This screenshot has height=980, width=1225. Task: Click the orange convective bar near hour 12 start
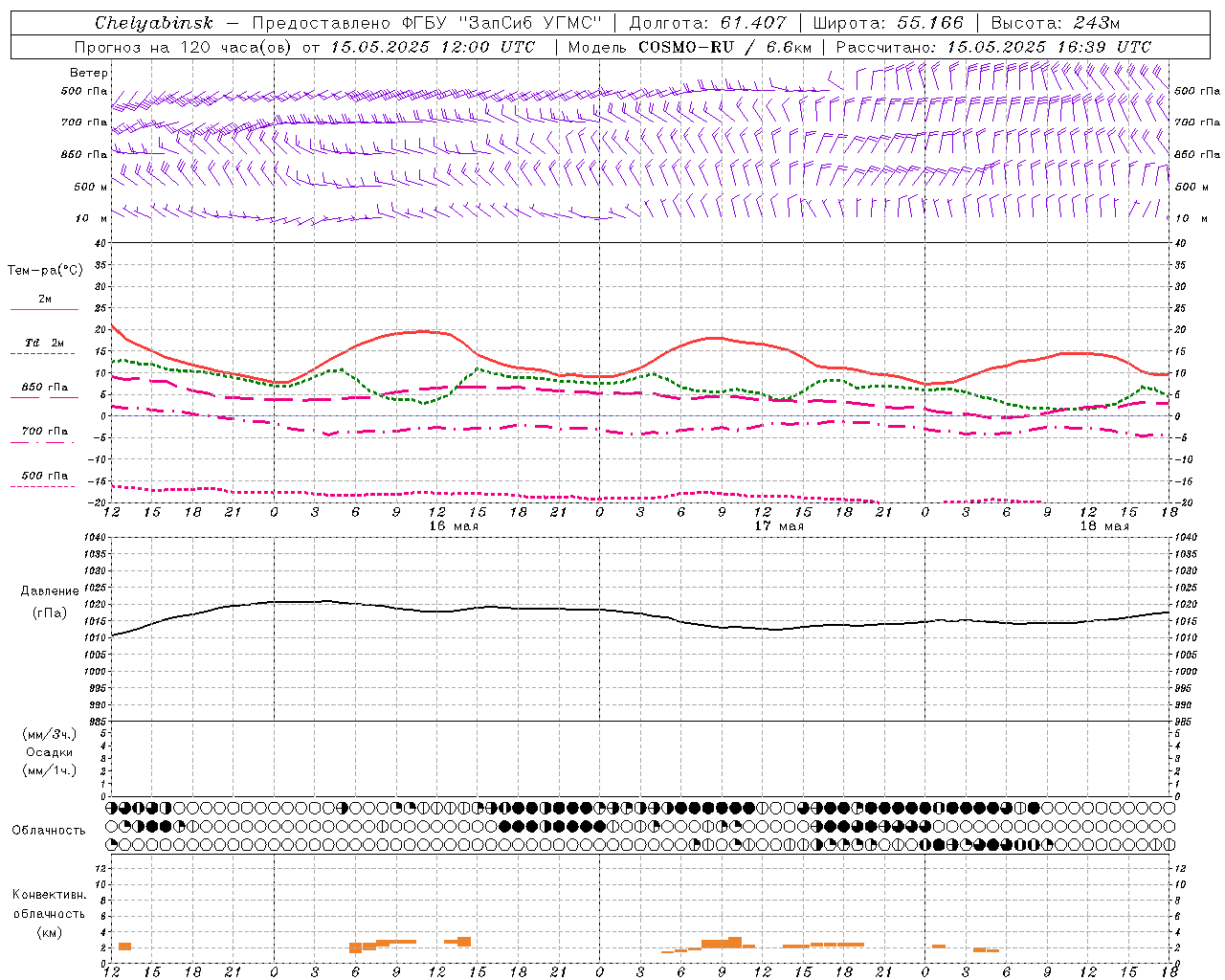(x=124, y=947)
